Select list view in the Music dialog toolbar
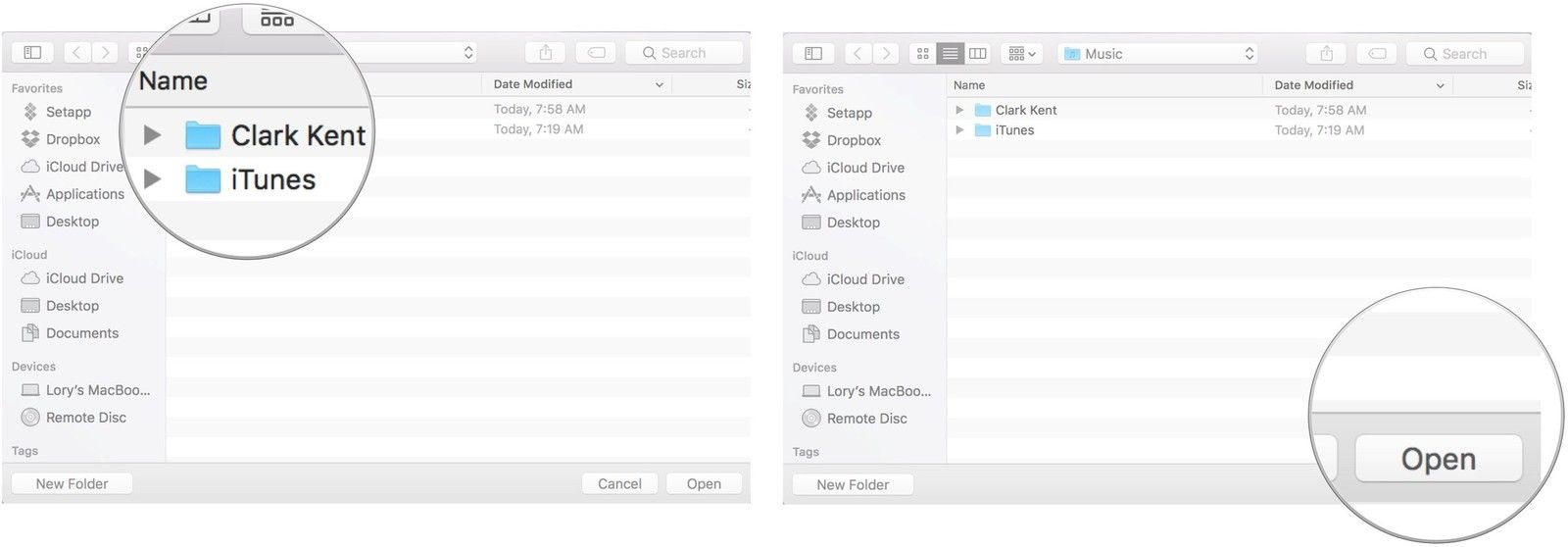The width and height of the screenshot is (1568, 547). (x=950, y=54)
